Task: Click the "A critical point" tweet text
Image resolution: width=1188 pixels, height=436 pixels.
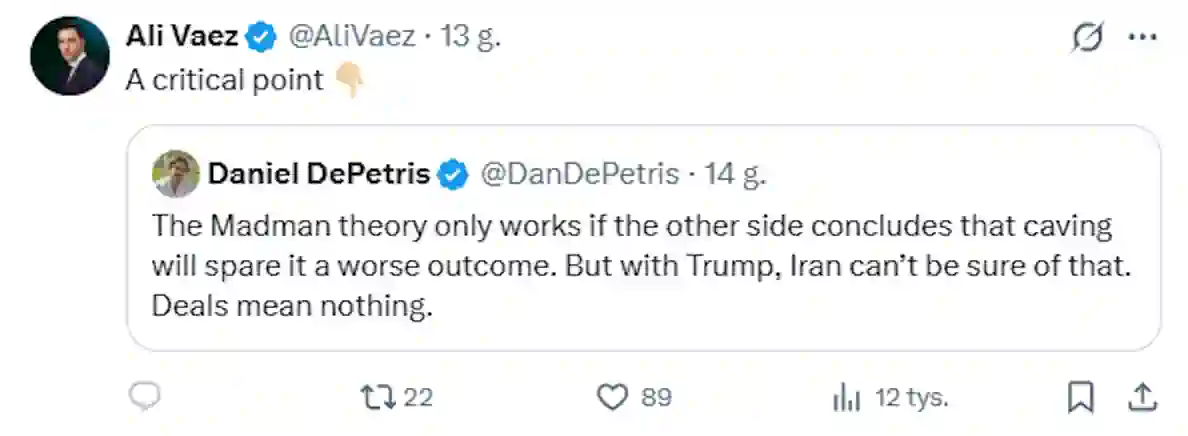Action: (224, 80)
